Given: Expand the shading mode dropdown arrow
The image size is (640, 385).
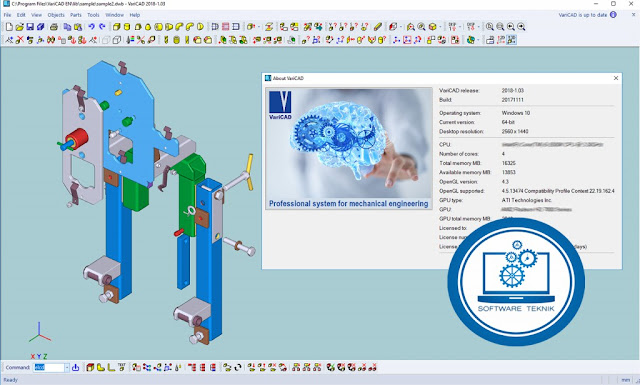Looking at the screenshot, I should point(400,27).
